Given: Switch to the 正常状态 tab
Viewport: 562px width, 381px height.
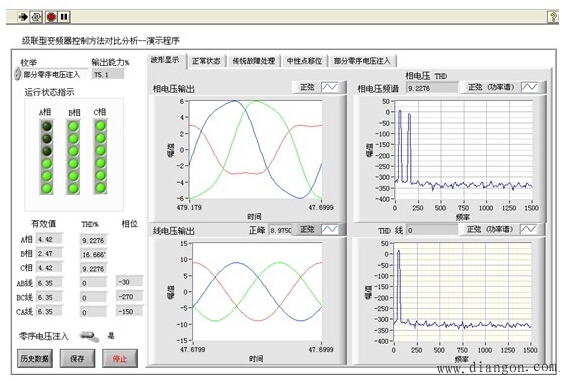Looking at the screenshot, I should pyautogui.click(x=206, y=61).
